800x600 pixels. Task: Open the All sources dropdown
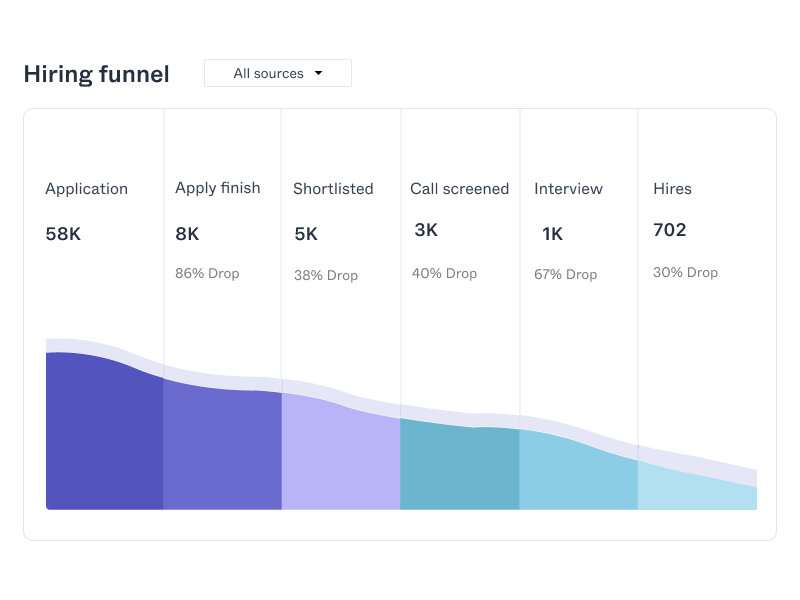(x=277, y=73)
